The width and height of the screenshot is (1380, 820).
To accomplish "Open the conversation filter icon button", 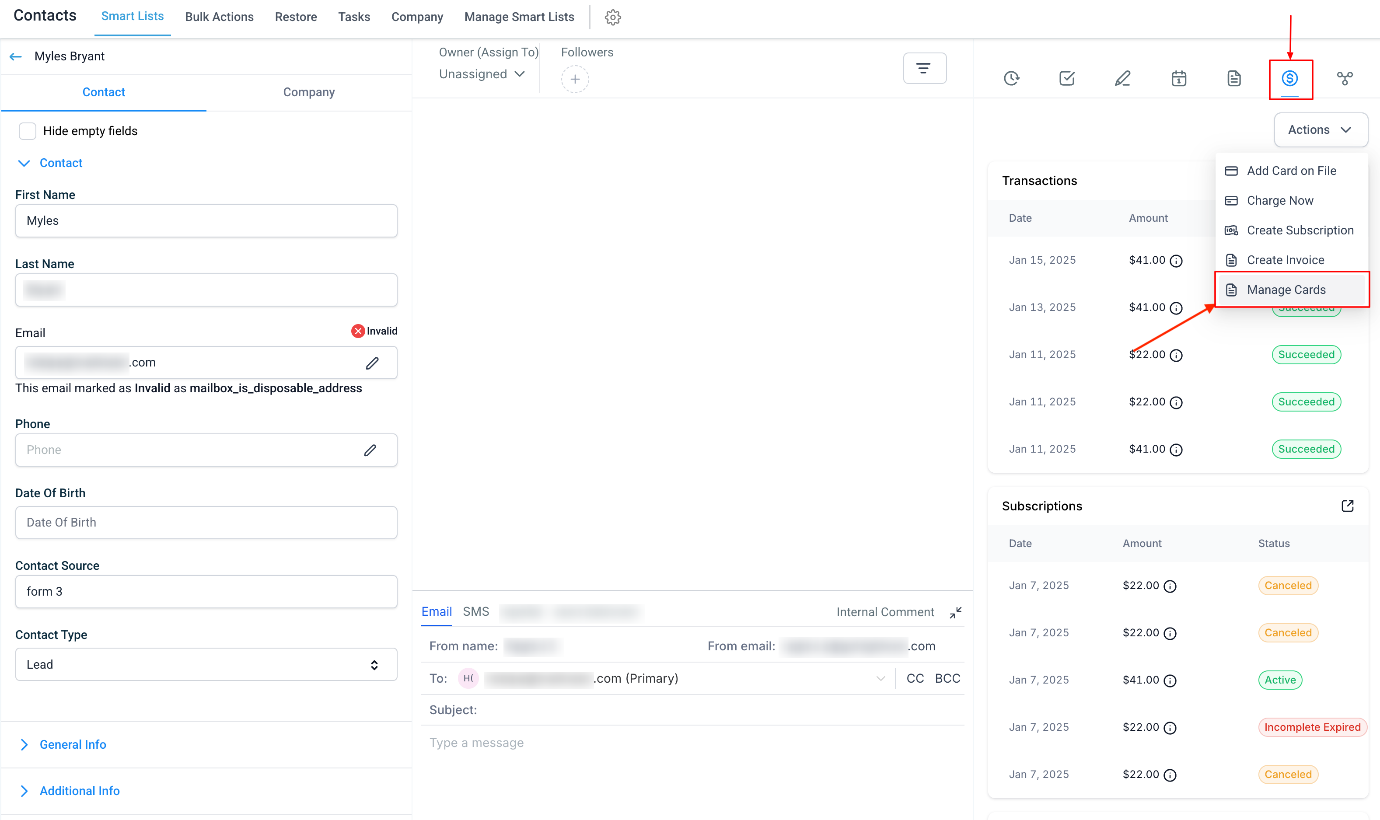I will 924,68.
